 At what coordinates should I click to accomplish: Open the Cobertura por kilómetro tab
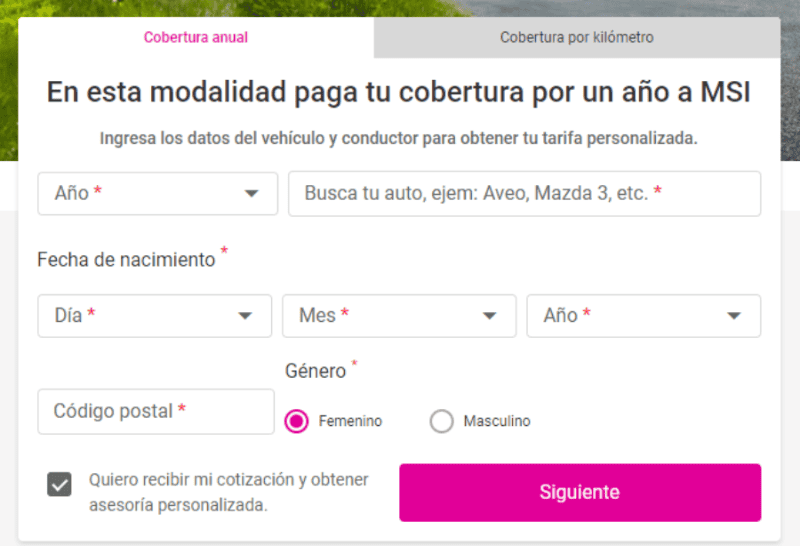[x=577, y=38]
